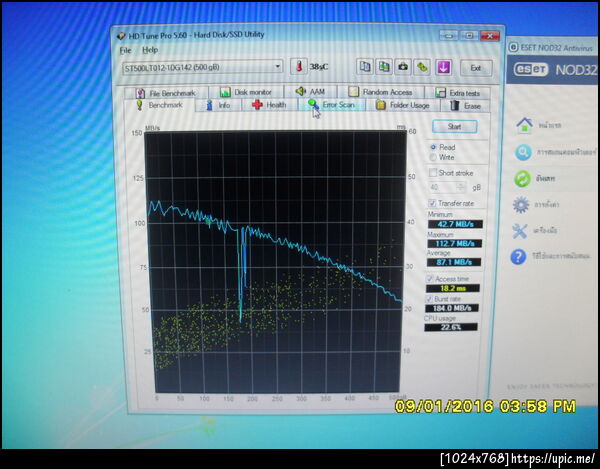Viewport: 600px width, 469px height.
Task: Click the access time value 18.2 ms
Action: pyautogui.click(x=453, y=288)
